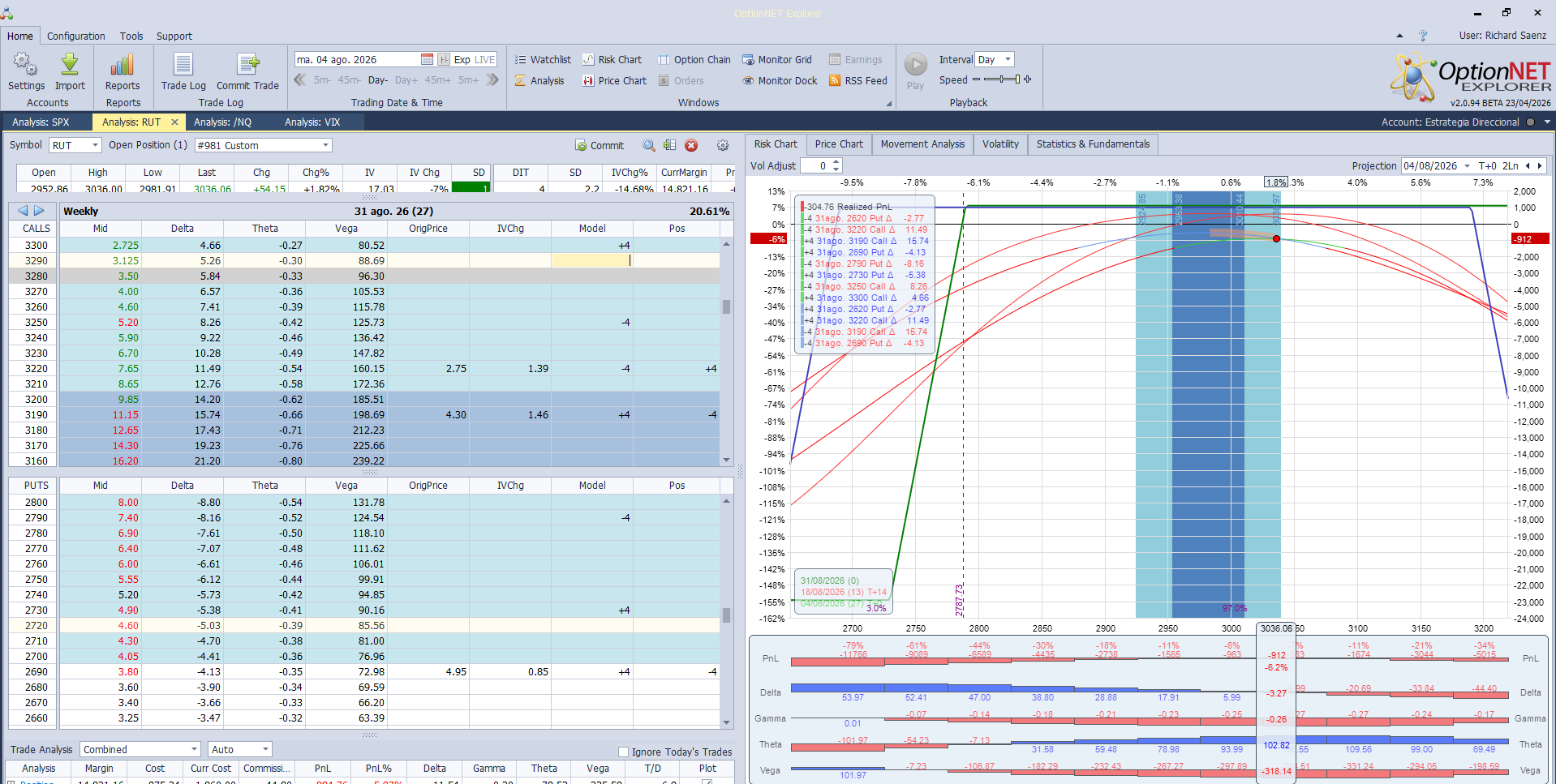
Task: Toggle the market hours bar icon beside calendar
Action: pos(444,59)
